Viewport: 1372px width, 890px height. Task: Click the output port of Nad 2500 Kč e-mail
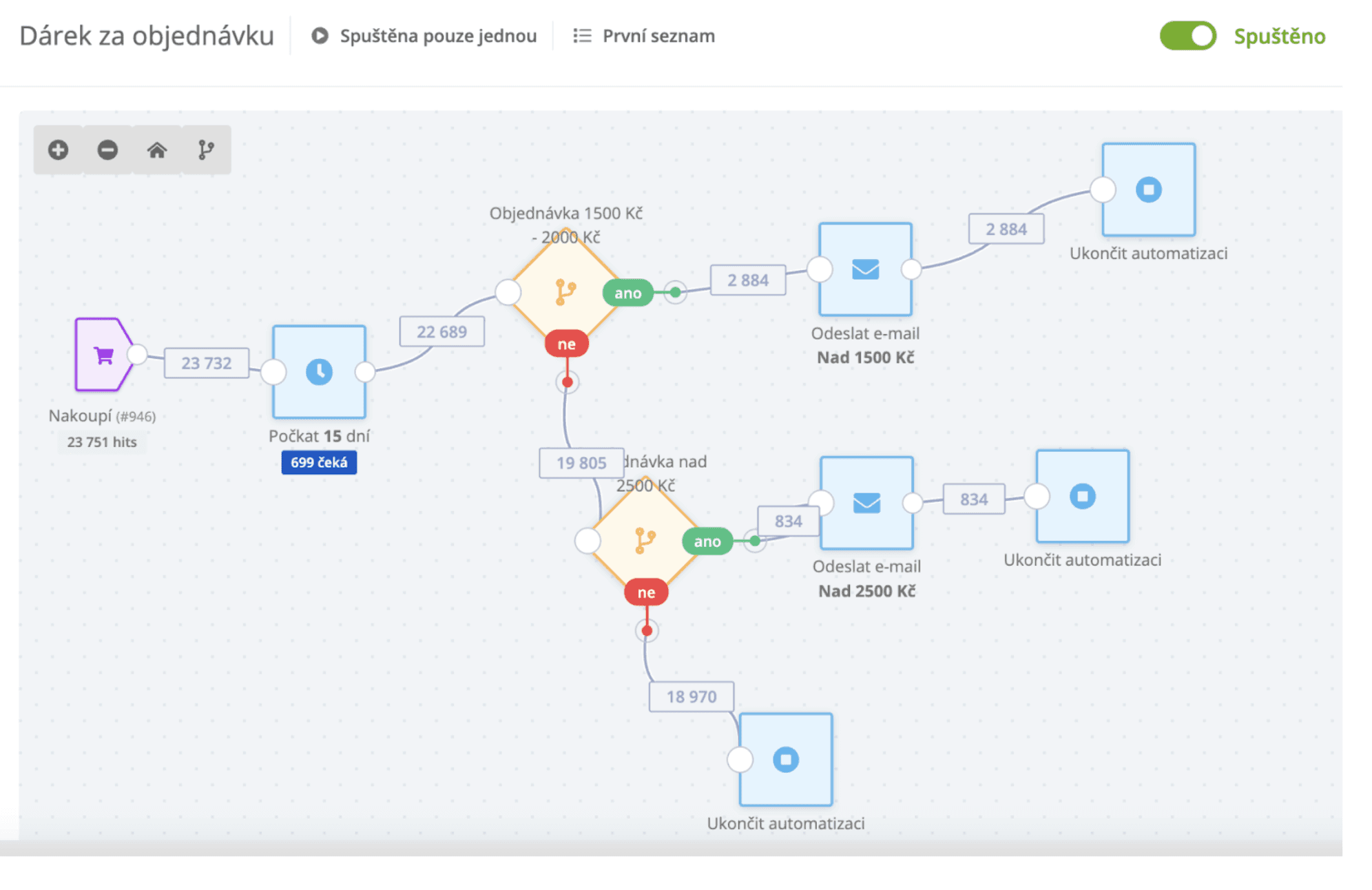coord(913,503)
